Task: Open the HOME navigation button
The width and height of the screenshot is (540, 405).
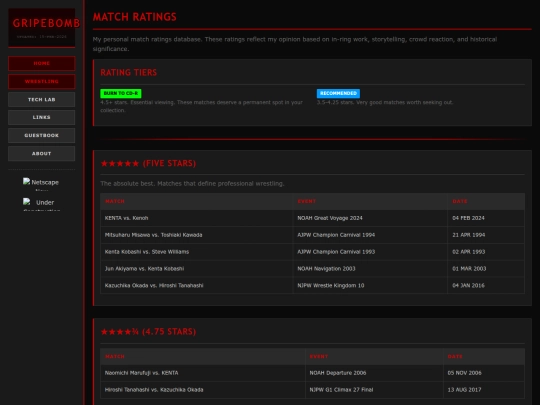Action: pyautogui.click(x=42, y=63)
